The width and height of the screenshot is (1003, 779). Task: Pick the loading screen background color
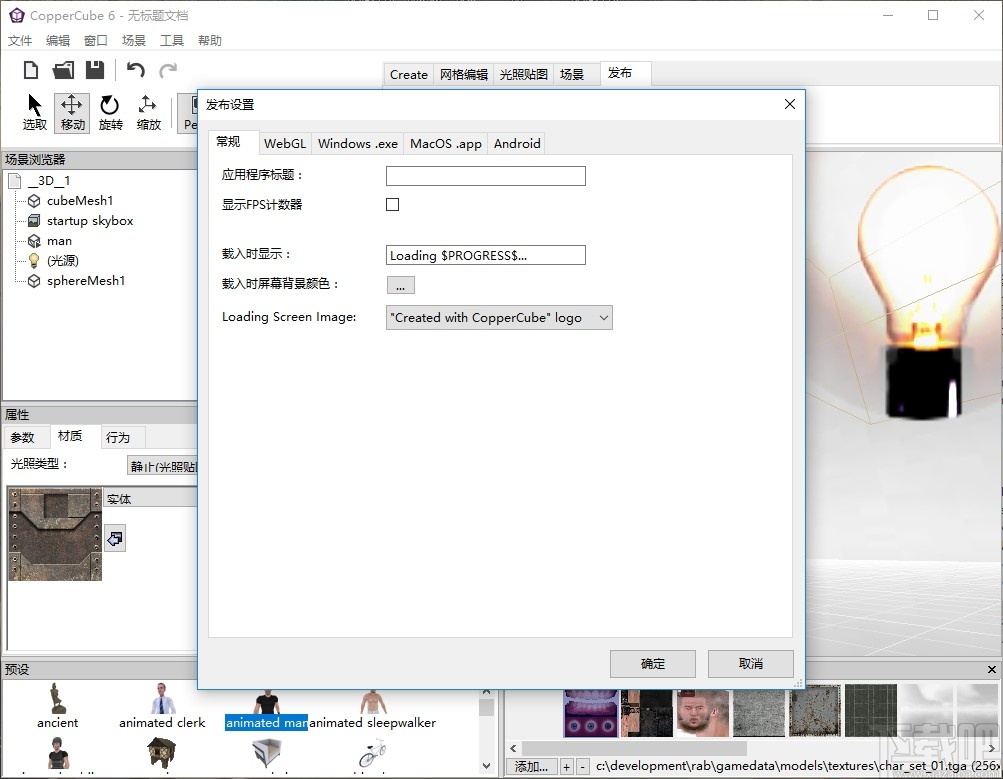[399, 284]
